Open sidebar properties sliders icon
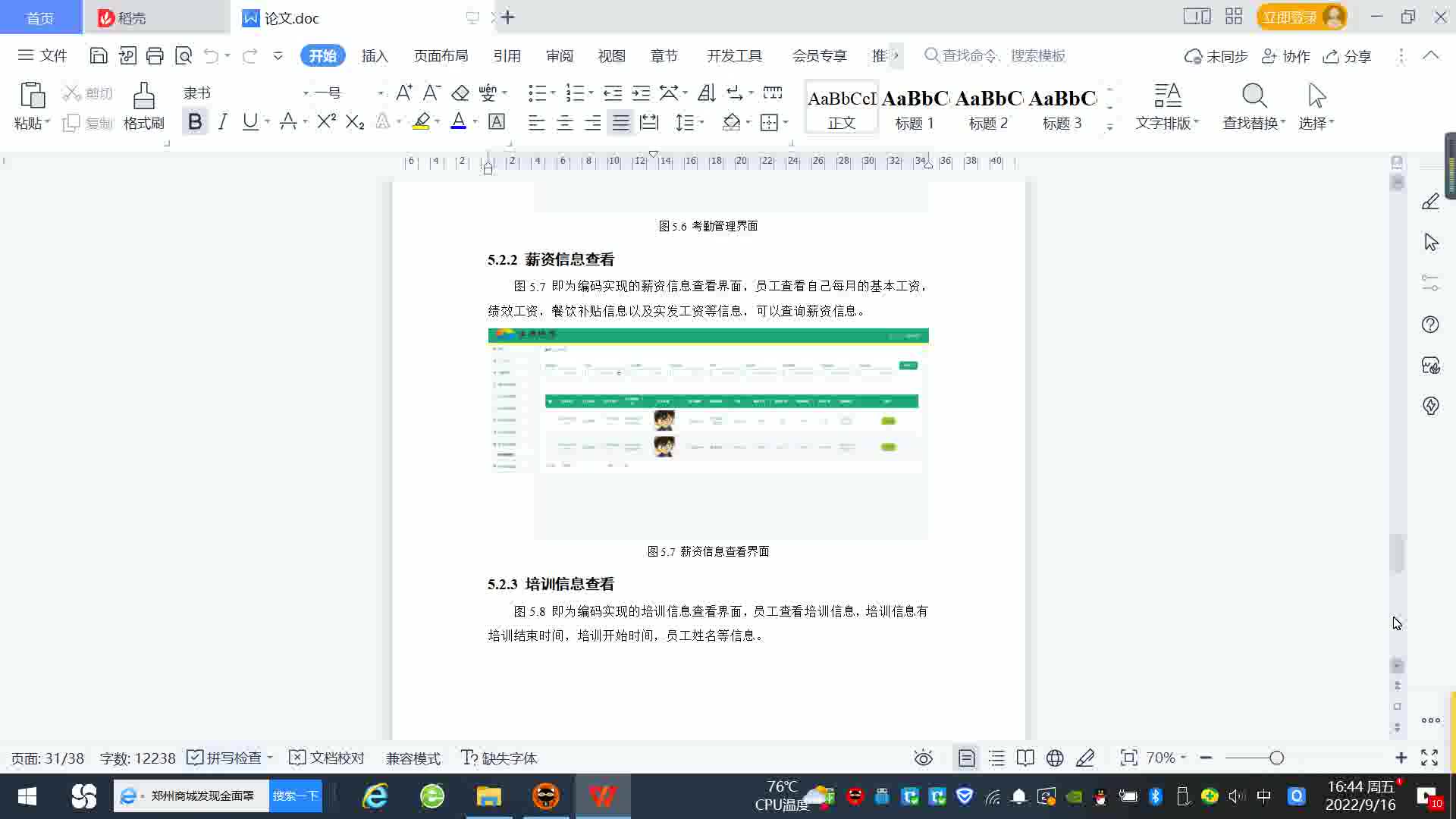1456x819 pixels. (1430, 283)
